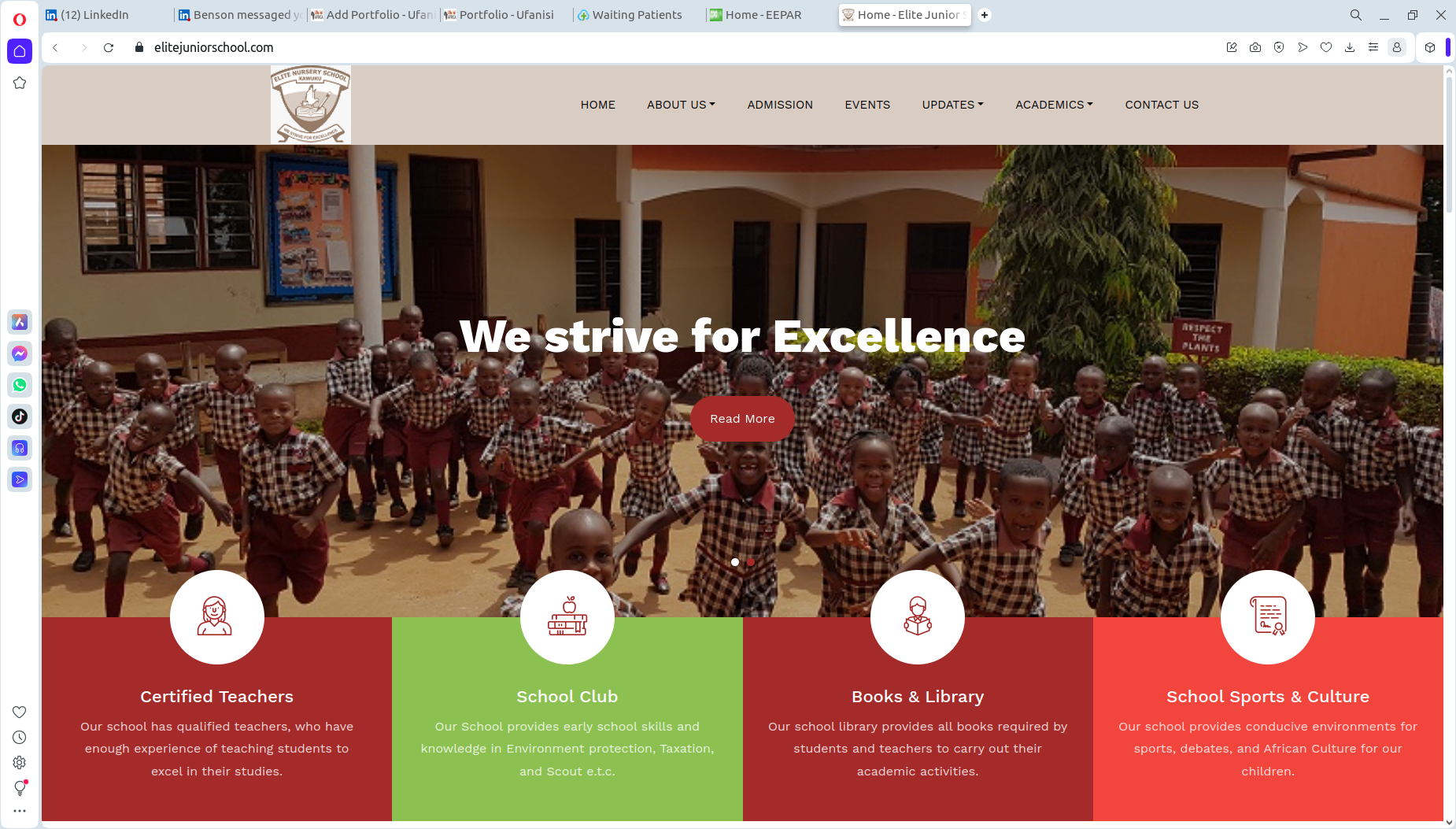
Task: Open Messenger from the Opera sidebar
Action: (x=20, y=353)
